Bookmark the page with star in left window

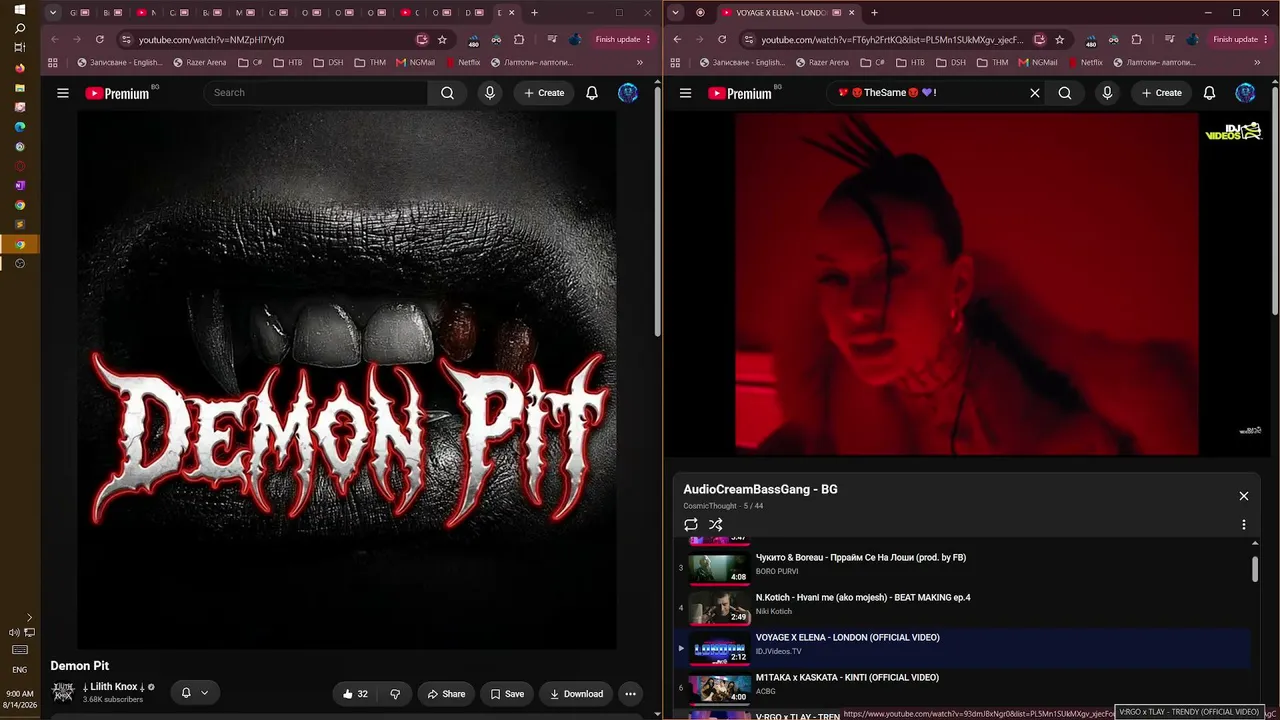442,40
